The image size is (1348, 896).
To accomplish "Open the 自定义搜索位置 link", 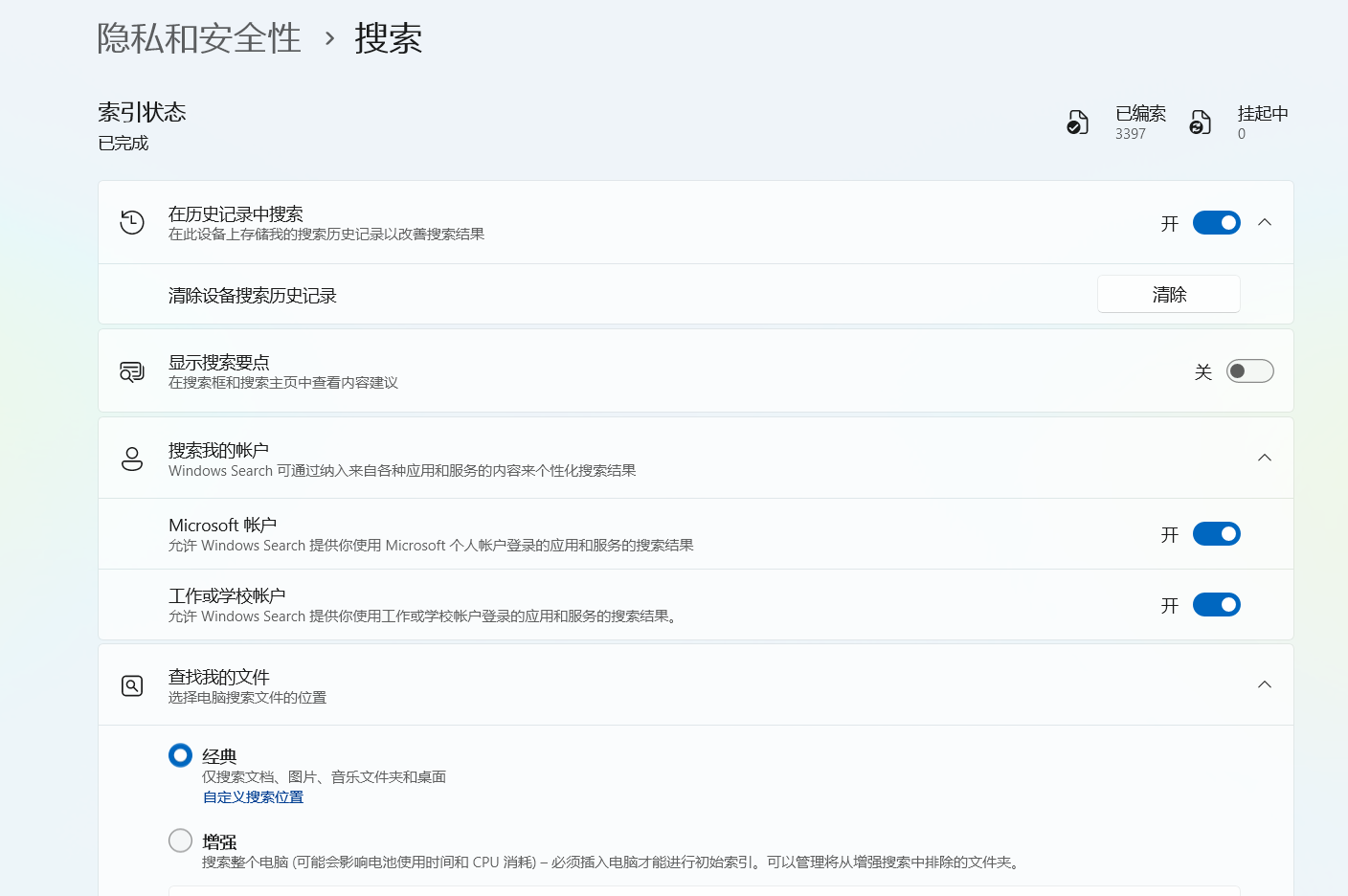I will click(253, 797).
